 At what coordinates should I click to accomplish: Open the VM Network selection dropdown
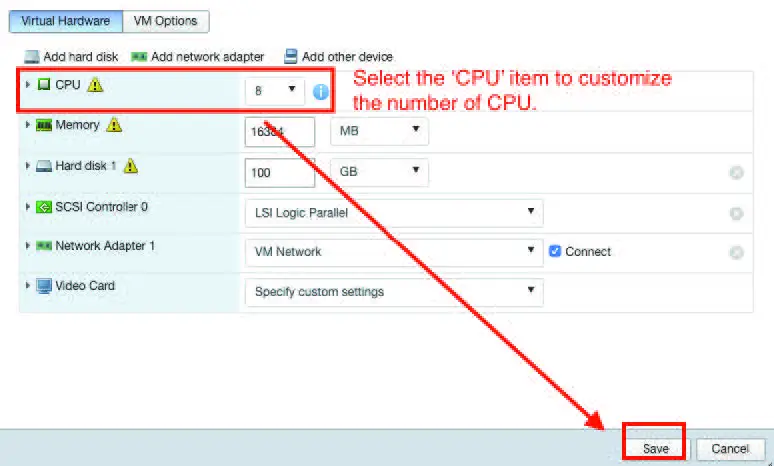tap(393, 252)
